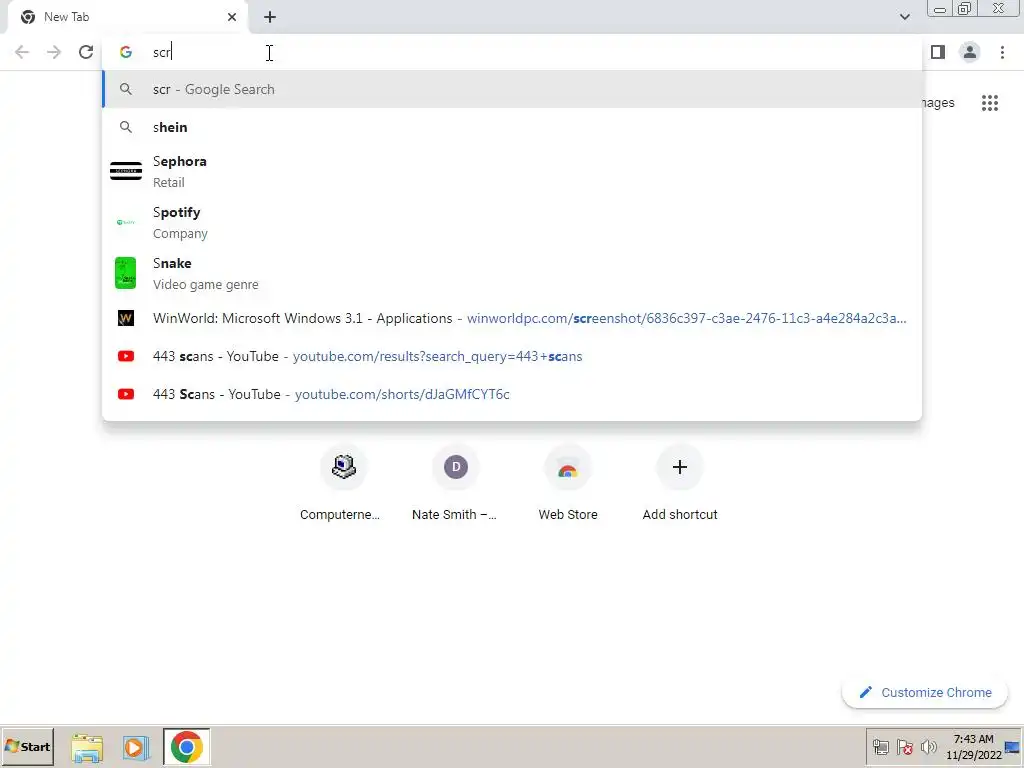Open the Nate Smith shortcut tile
Screen dimensions: 1024x768
[x=455, y=485]
